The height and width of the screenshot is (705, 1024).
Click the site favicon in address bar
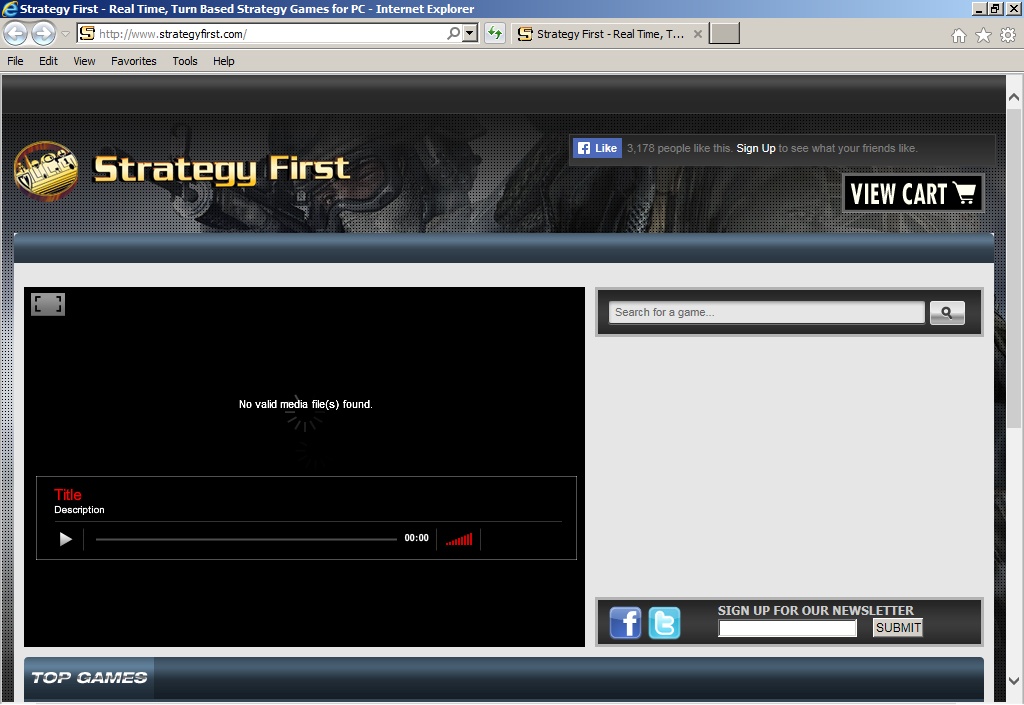(x=88, y=33)
